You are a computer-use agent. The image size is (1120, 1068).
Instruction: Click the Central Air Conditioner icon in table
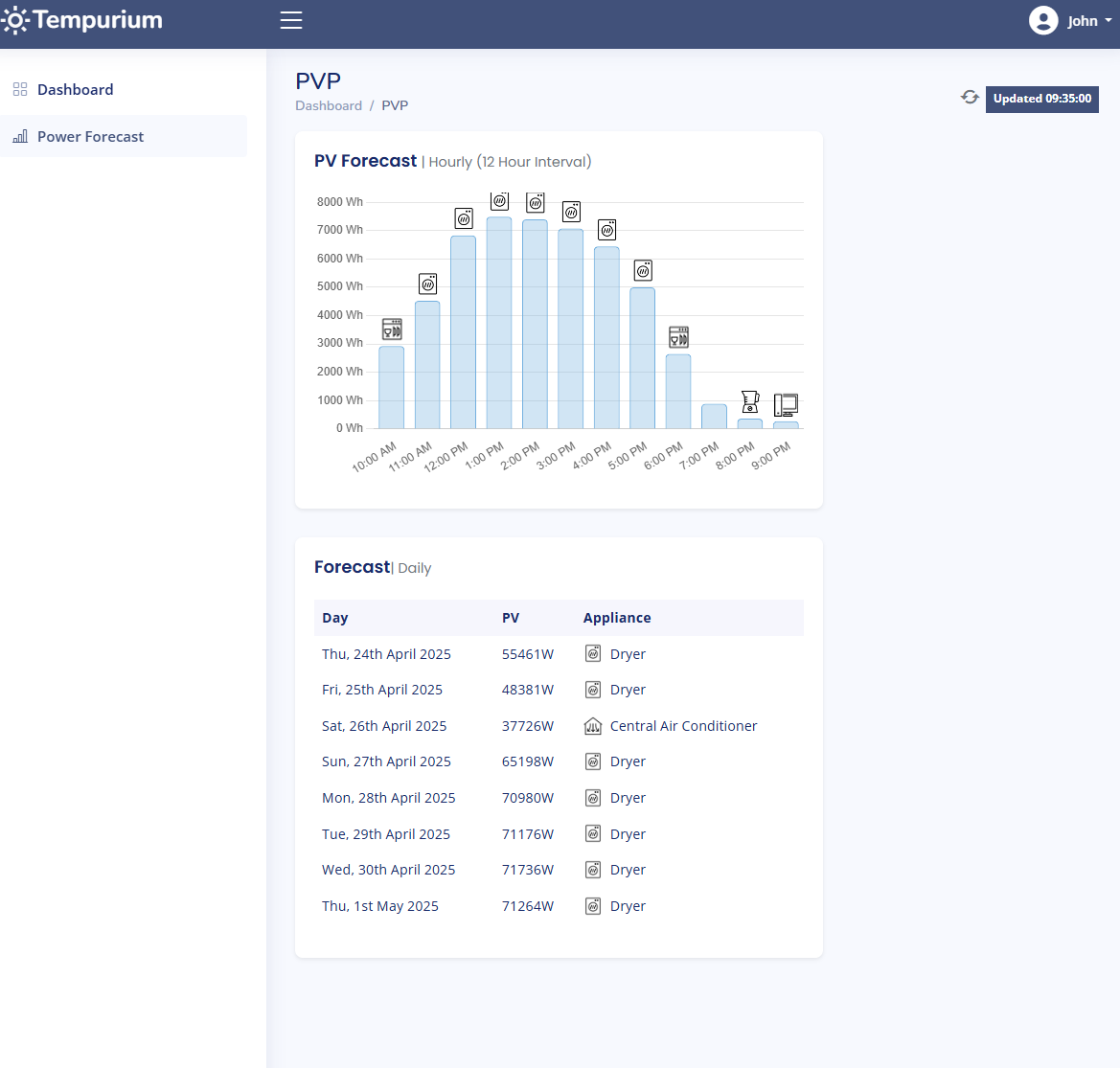point(593,726)
